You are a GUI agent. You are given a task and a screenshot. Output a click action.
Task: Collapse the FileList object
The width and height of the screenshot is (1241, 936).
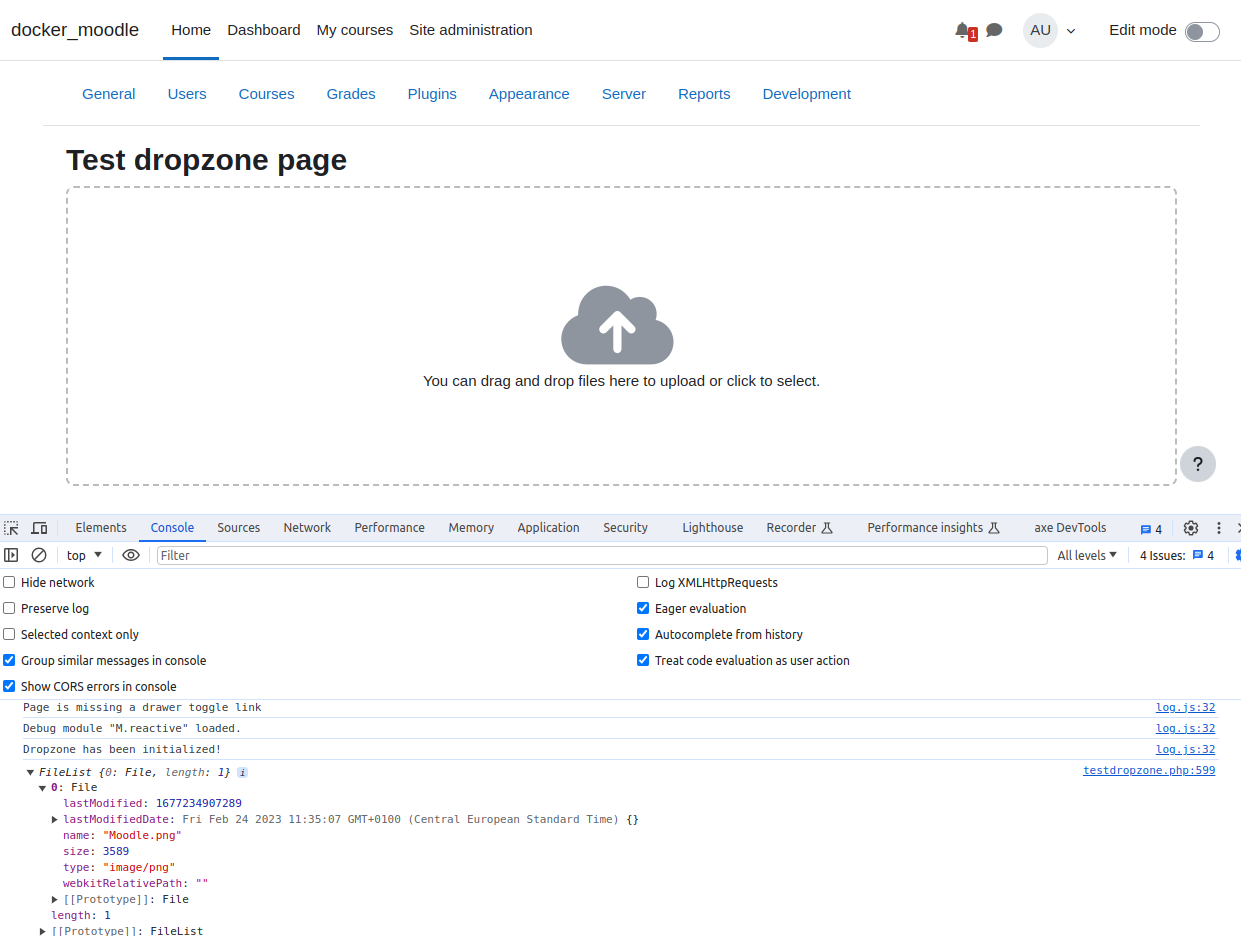point(31,772)
